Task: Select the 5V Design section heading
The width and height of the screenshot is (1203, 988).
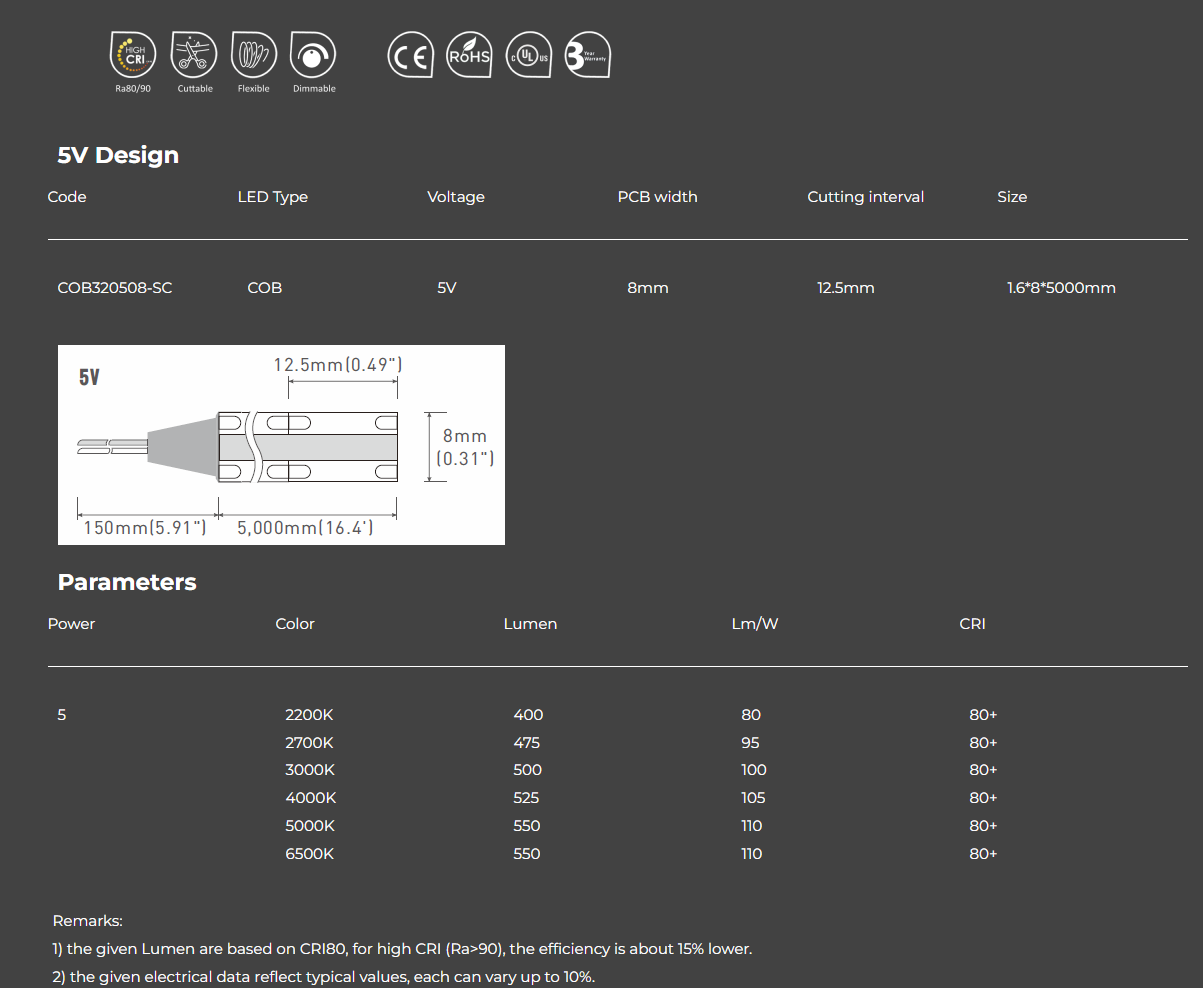Action: [117, 155]
